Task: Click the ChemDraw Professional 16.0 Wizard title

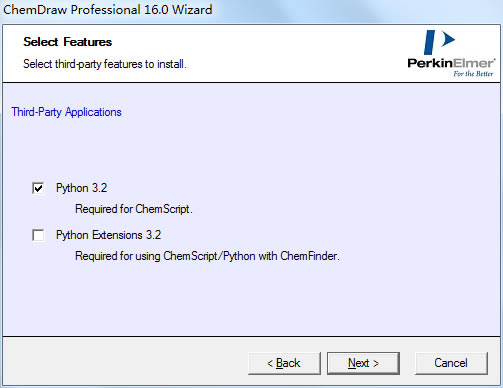Action: (108, 9)
